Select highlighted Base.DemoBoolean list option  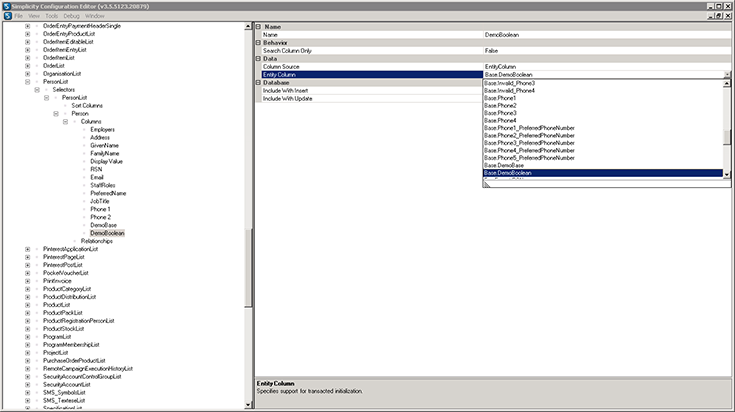tap(603, 173)
